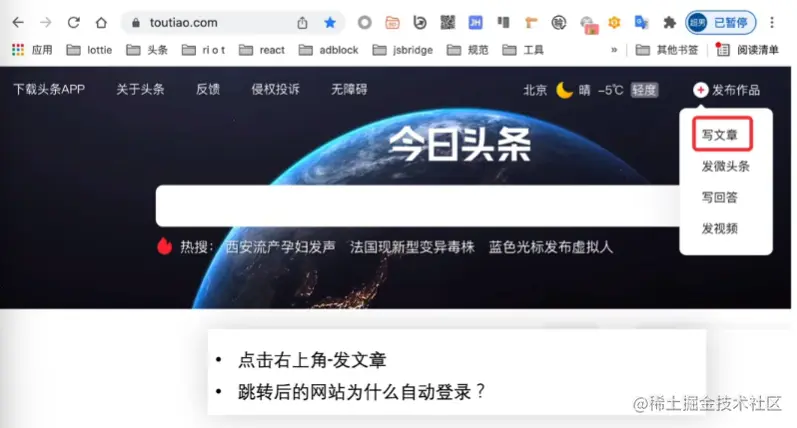Click the blue JH extension icon
This screenshot has width=797, height=428.
click(475, 22)
